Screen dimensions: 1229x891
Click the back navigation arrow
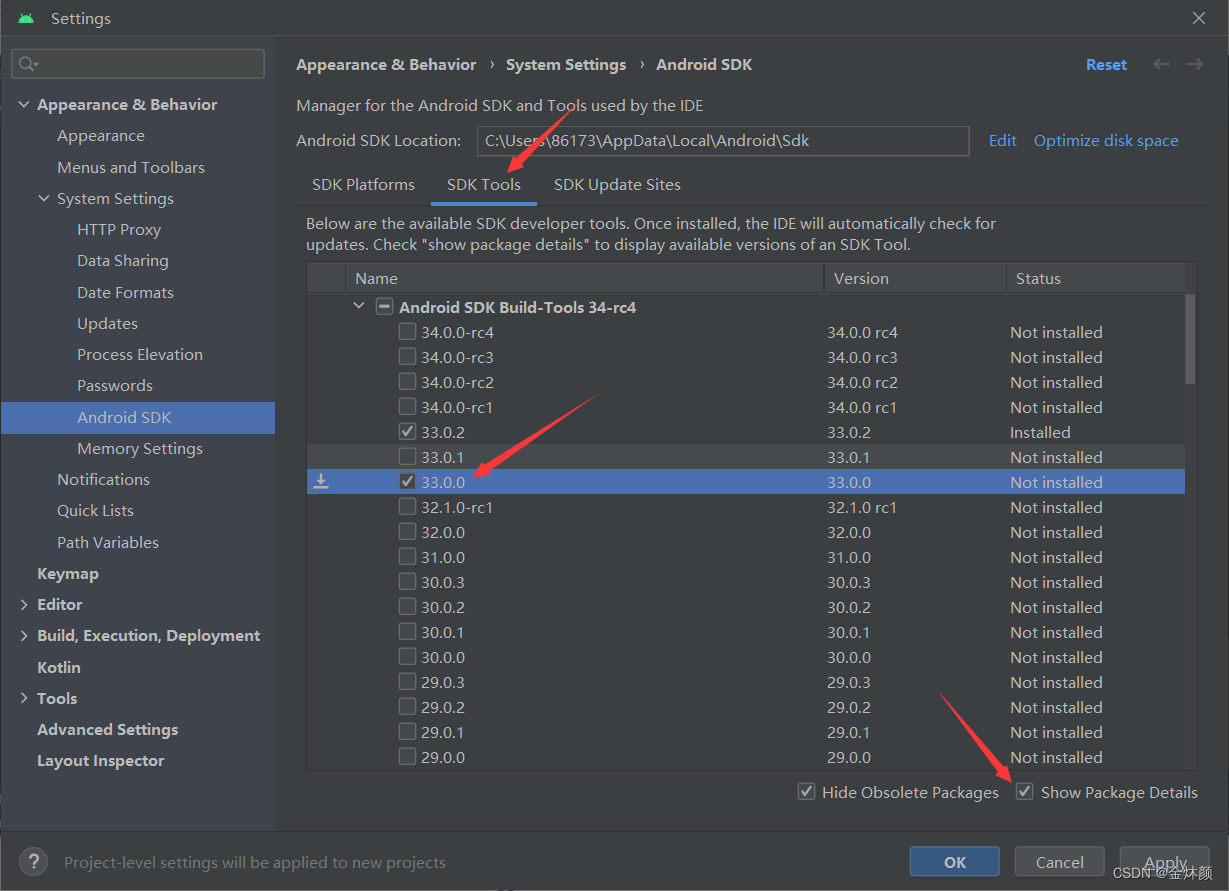click(x=1161, y=64)
